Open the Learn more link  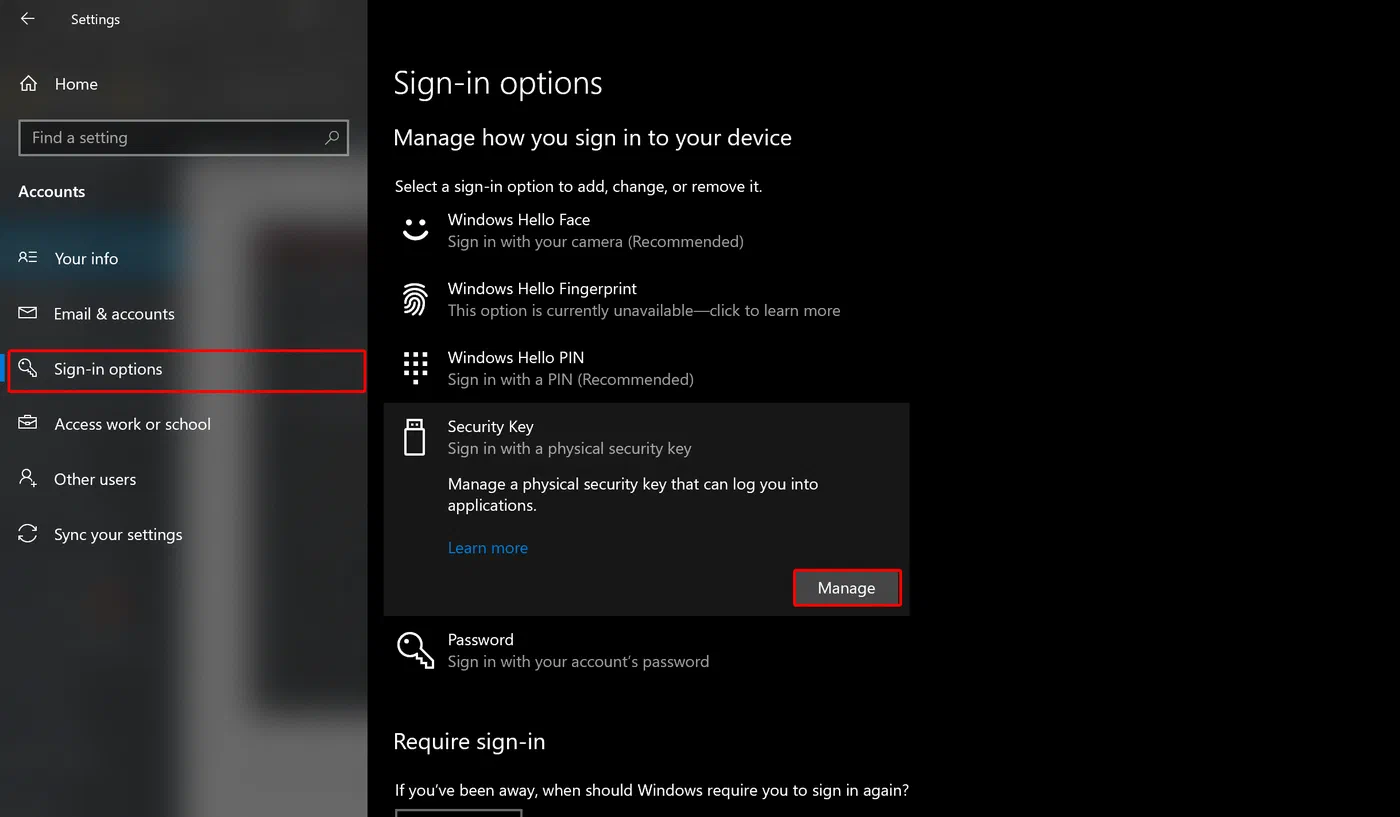tap(488, 548)
